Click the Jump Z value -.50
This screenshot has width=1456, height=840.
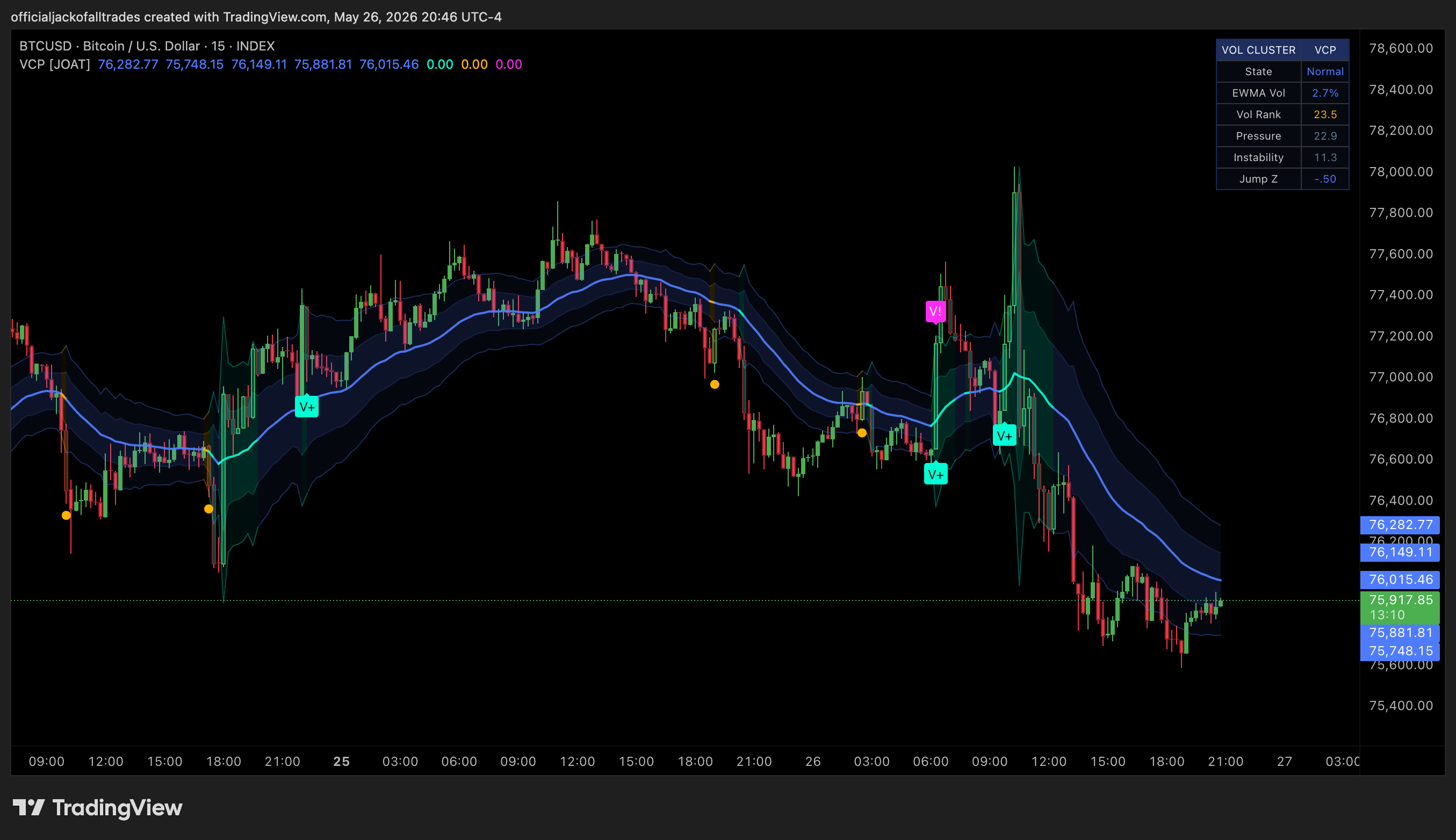click(1325, 179)
